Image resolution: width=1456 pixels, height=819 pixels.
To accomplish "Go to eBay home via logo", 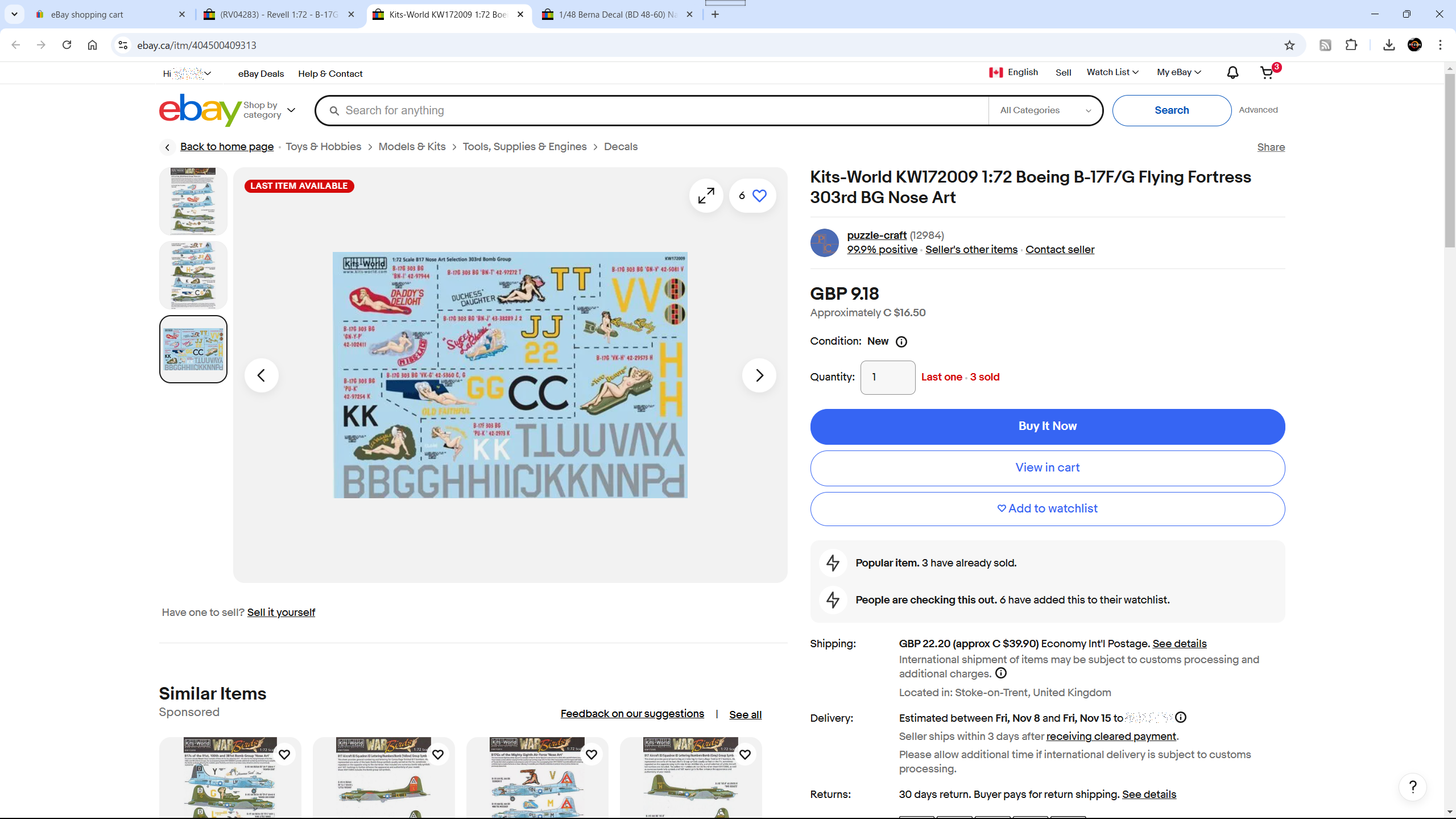I will [200, 110].
